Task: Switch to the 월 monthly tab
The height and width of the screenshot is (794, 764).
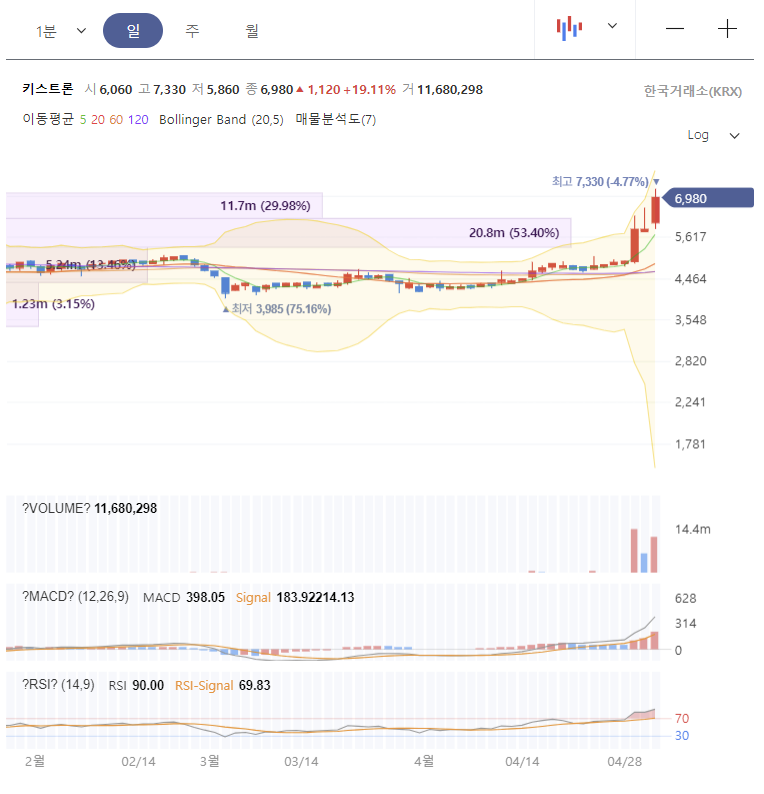Action: [x=252, y=31]
